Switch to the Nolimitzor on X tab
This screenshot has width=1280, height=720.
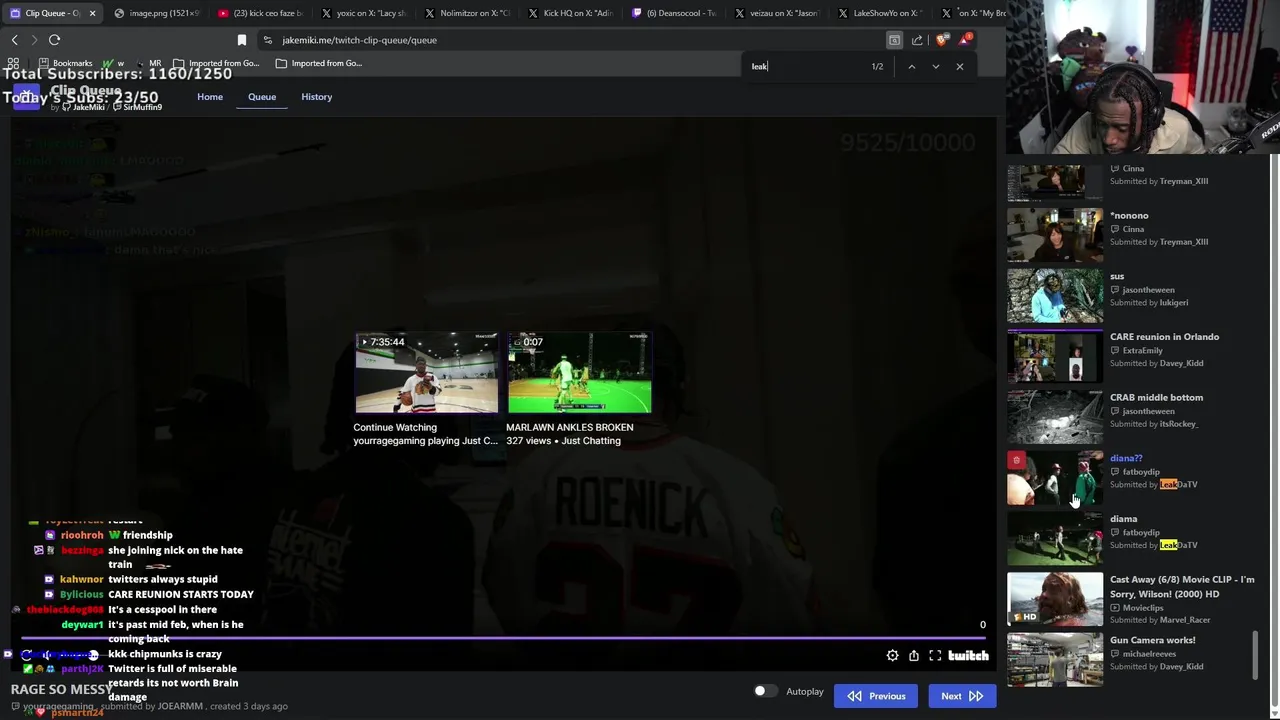(468, 13)
